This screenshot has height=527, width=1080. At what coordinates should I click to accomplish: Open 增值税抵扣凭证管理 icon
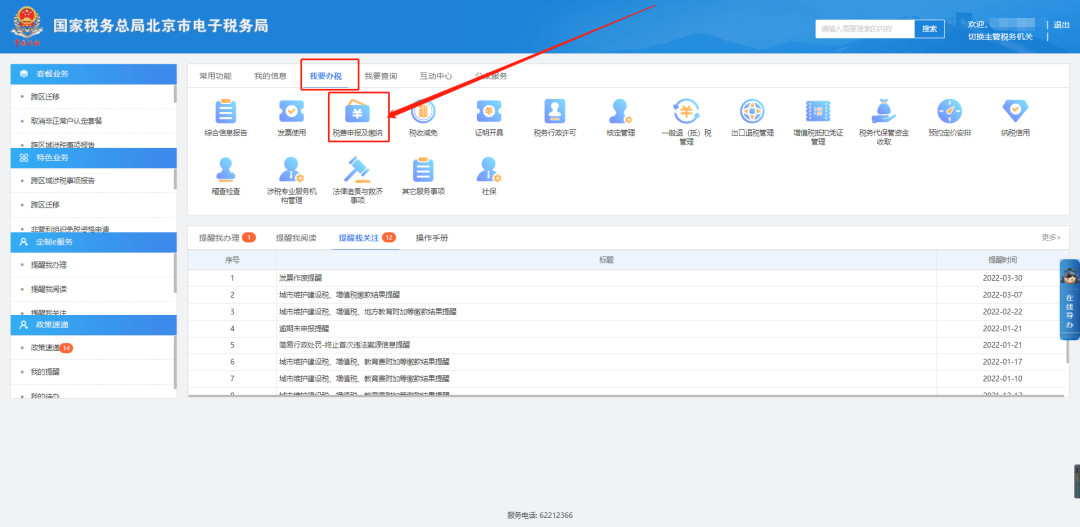(x=818, y=111)
